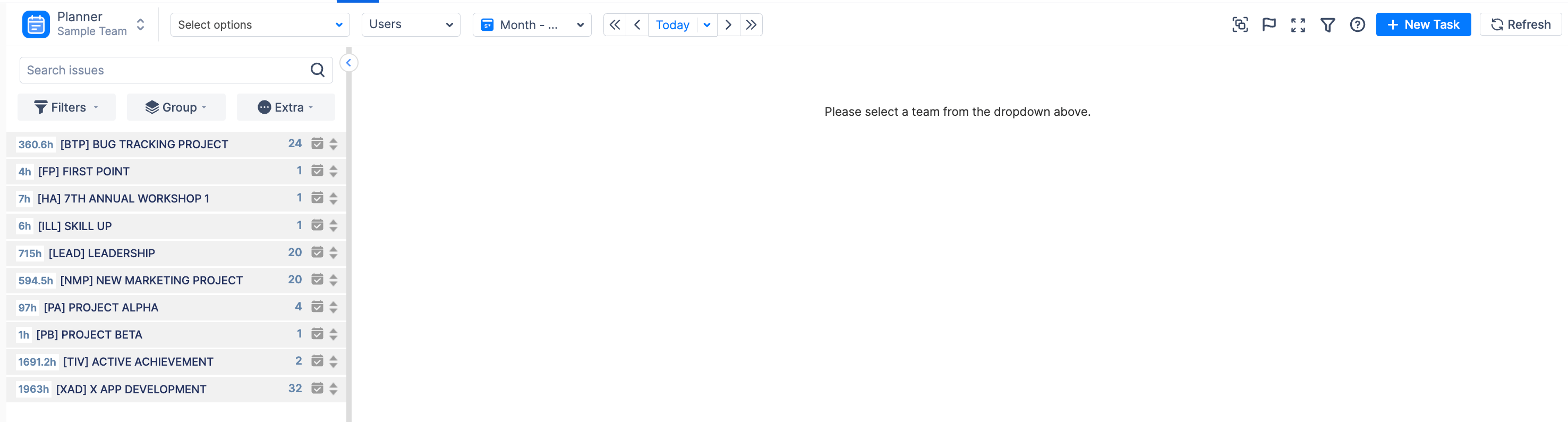
Task: Expand the Month view dropdown
Action: click(x=532, y=25)
